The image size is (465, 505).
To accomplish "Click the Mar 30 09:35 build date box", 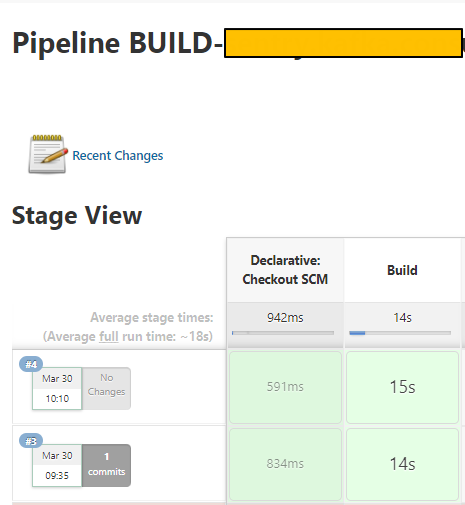I will (x=57, y=465).
